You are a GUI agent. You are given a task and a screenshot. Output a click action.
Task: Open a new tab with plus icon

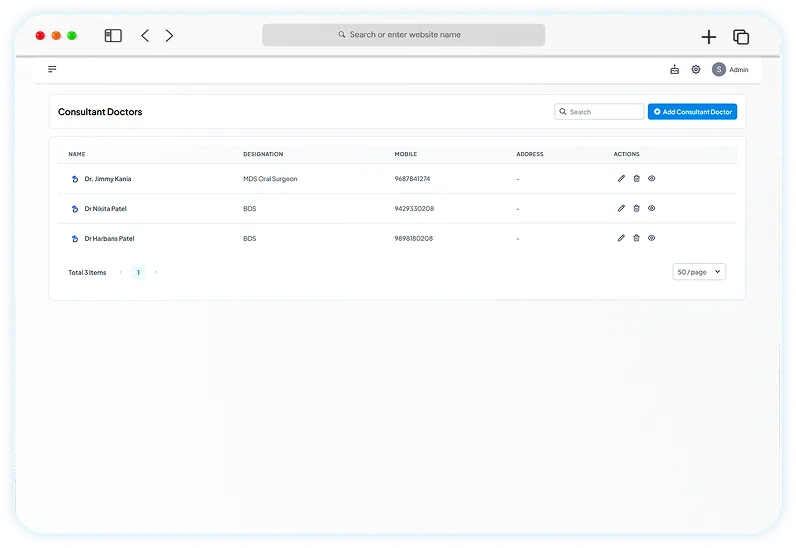pyautogui.click(x=709, y=37)
